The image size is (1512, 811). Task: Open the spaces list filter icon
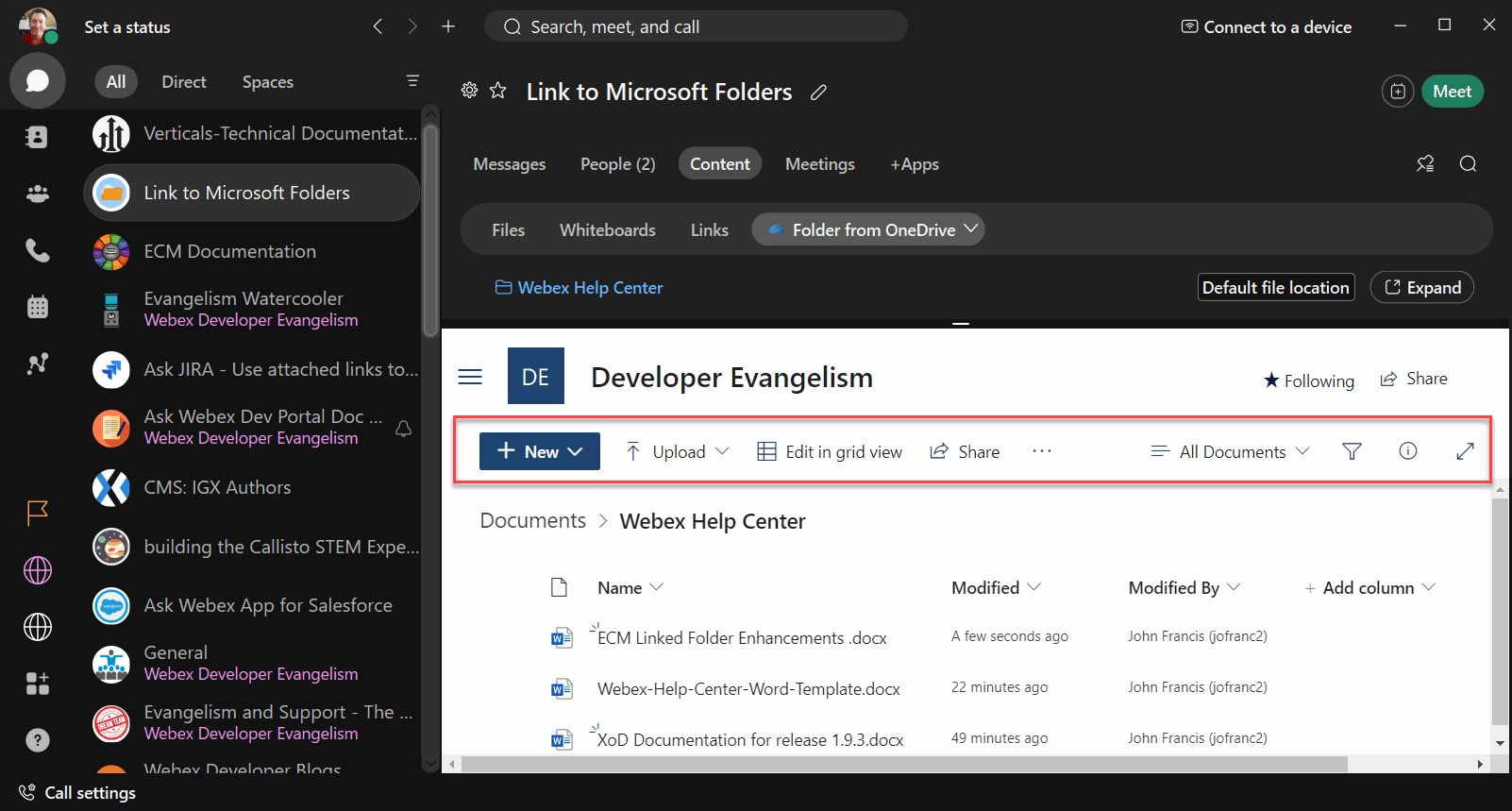click(x=412, y=81)
